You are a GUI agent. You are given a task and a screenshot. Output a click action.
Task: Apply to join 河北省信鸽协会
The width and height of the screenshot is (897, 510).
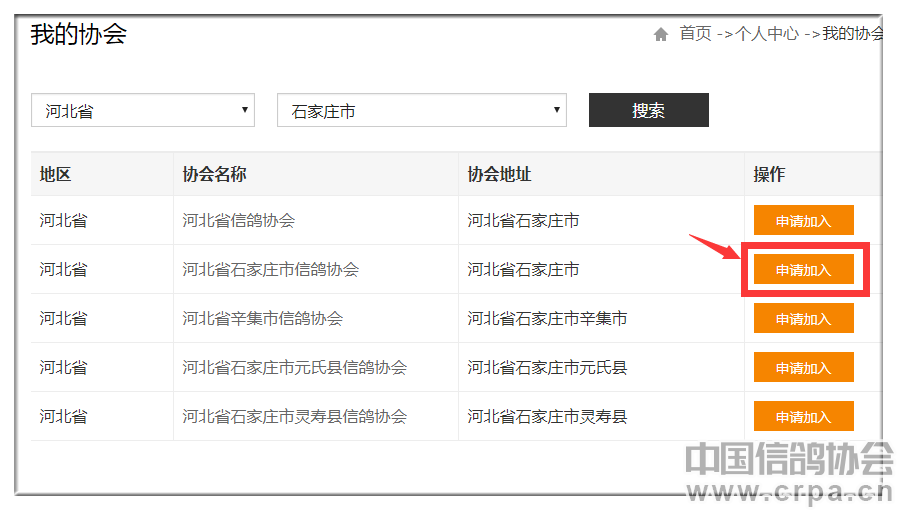pos(804,221)
